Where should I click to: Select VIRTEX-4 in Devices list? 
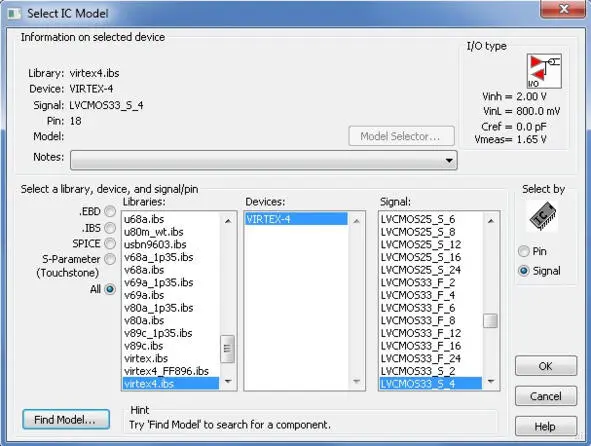tap(296, 219)
